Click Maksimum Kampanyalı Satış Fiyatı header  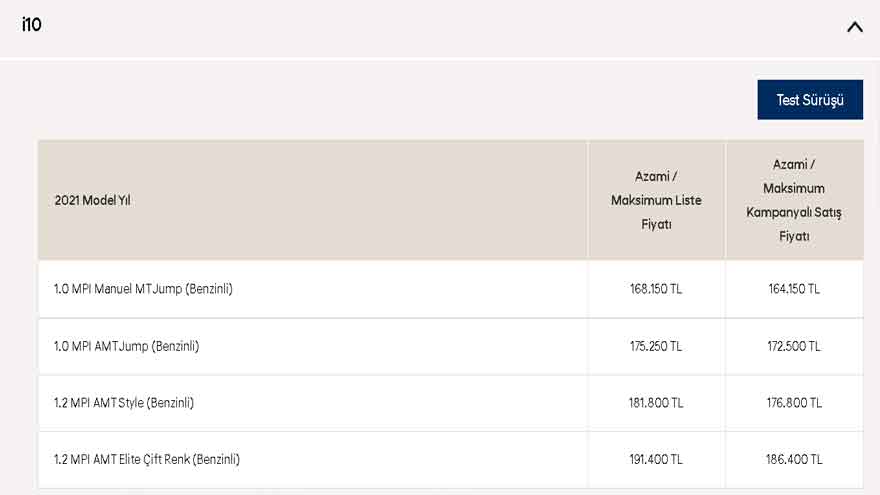point(794,200)
